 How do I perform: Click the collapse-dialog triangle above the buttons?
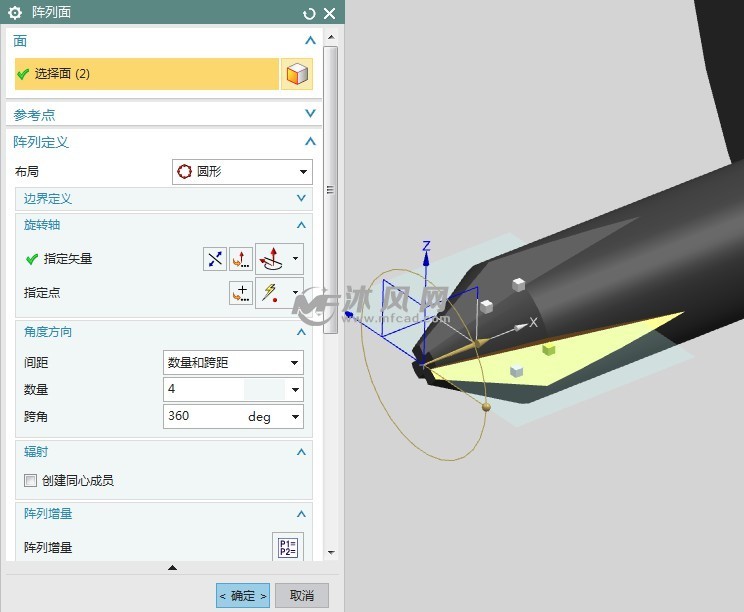(173, 567)
